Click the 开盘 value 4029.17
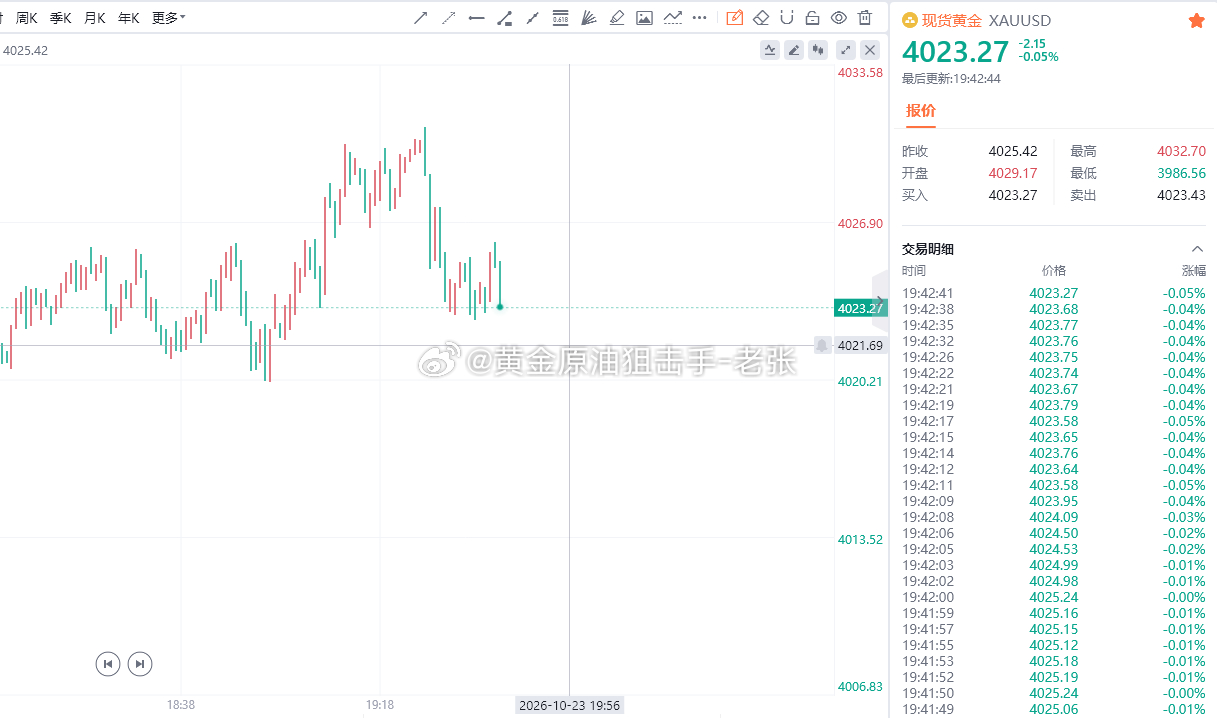The height and width of the screenshot is (718, 1217). pos(1013,173)
